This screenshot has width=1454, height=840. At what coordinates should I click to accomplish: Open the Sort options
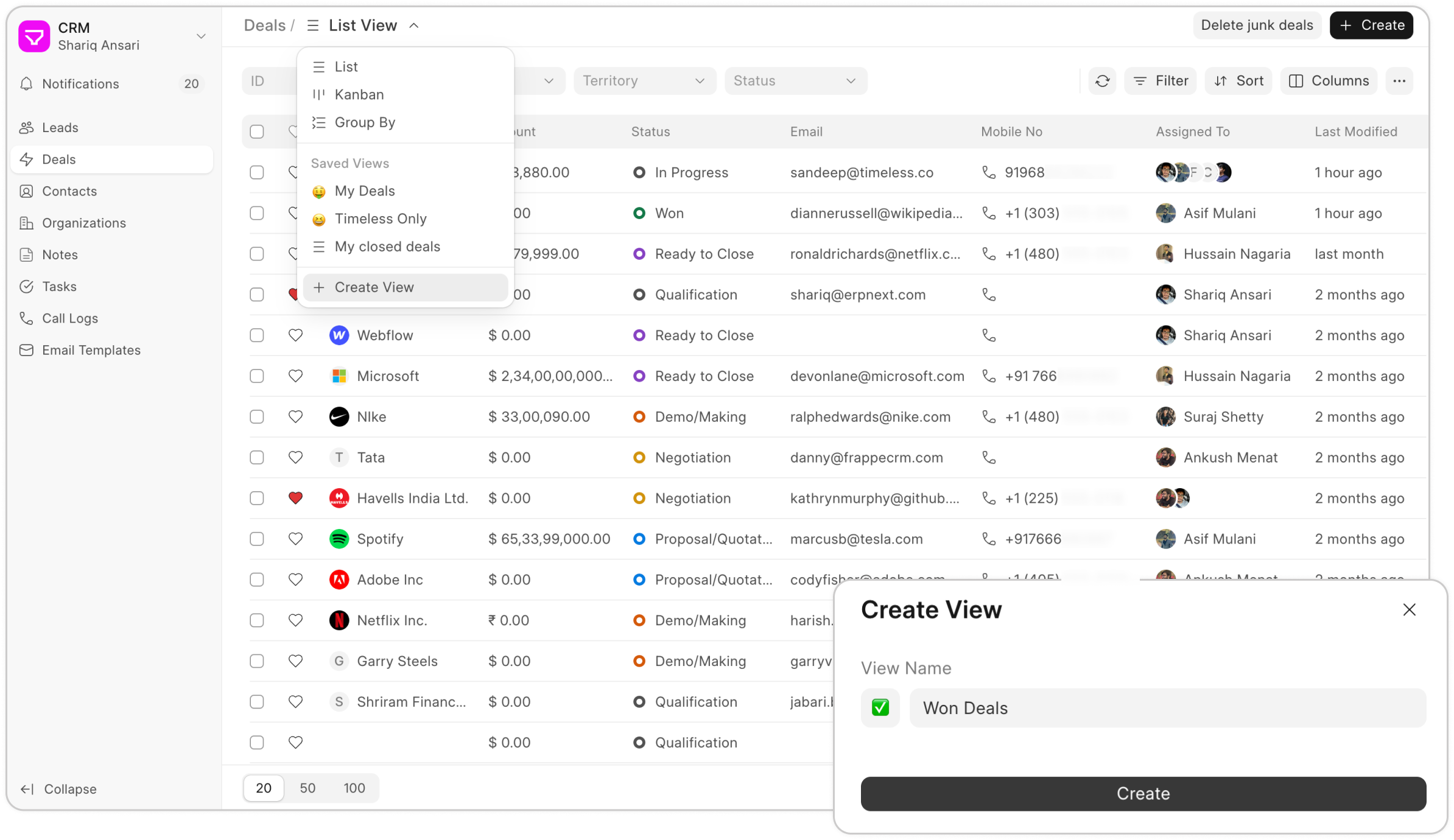tap(1238, 80)
